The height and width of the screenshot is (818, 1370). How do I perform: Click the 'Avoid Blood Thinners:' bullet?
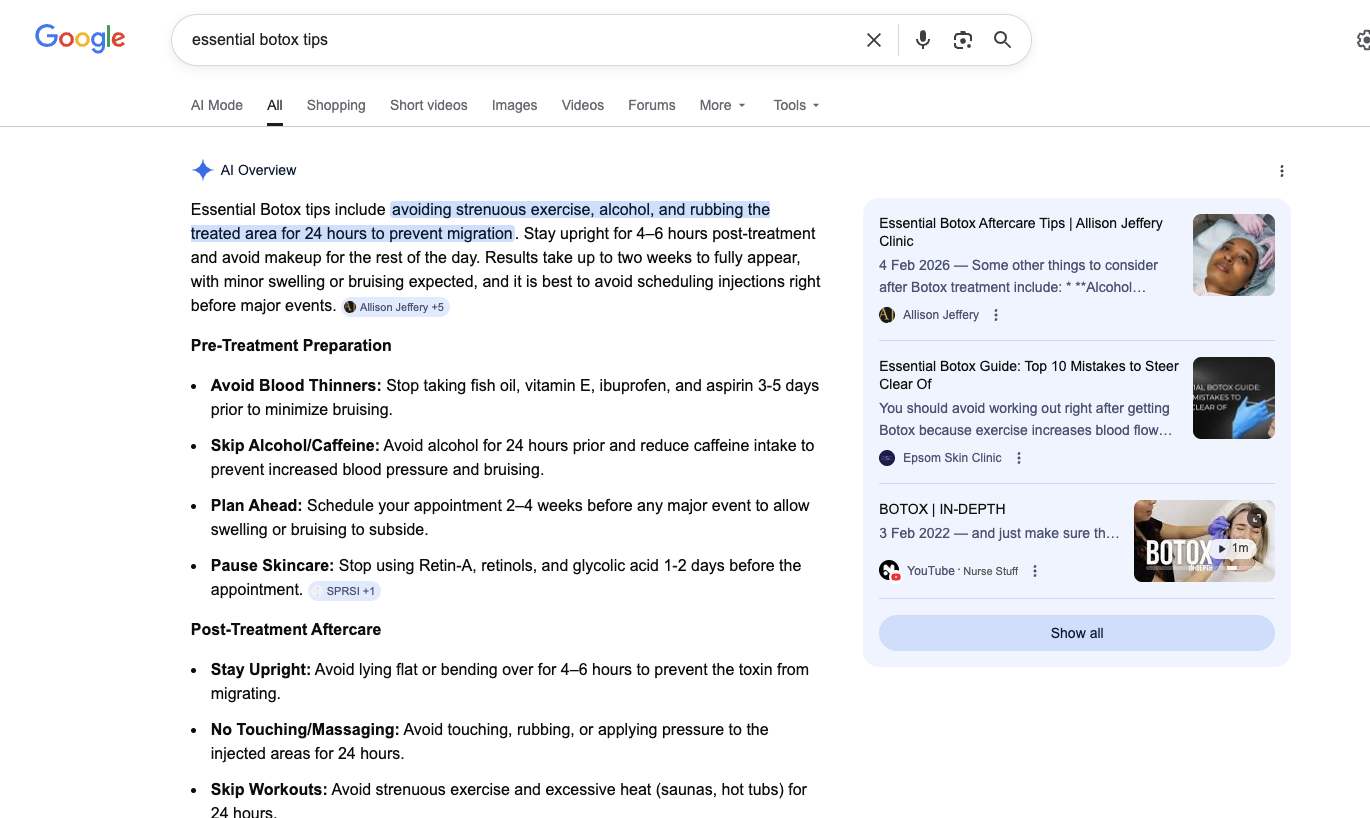point(296,386)
